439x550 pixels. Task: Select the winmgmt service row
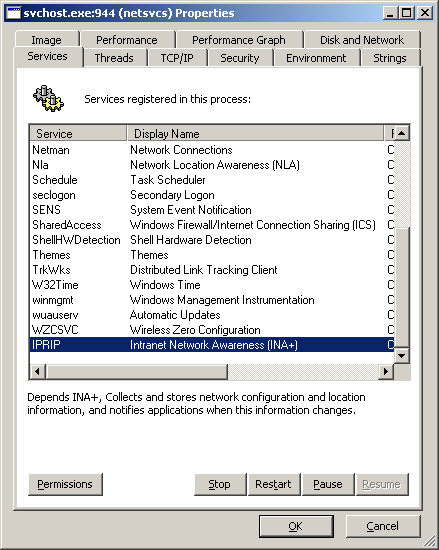(212, 300)
